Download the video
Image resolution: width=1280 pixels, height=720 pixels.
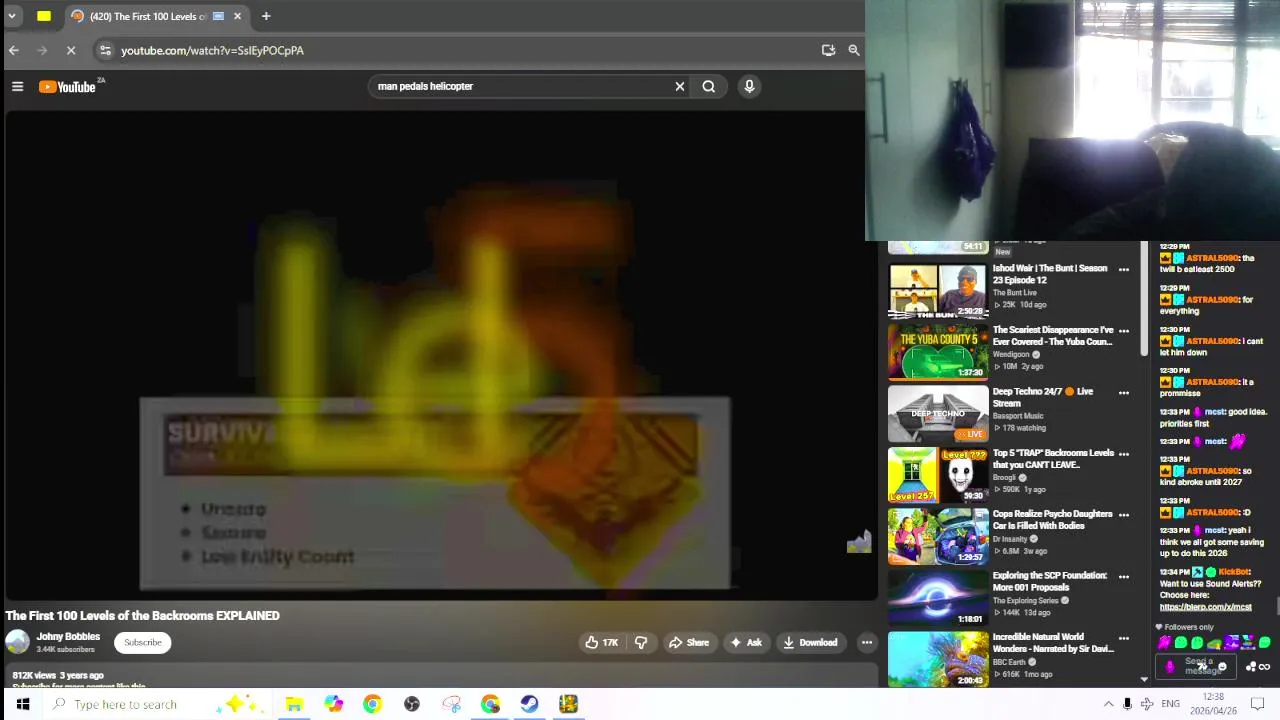coord(811,643)
